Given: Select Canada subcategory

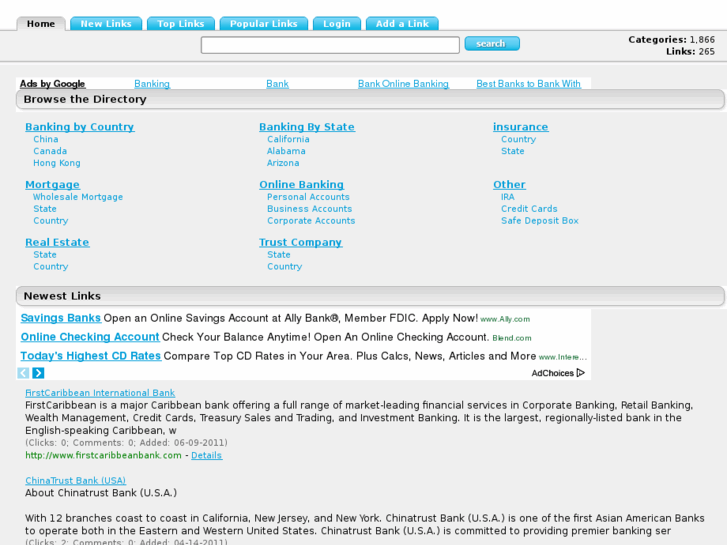Looking at the screenshot, I should point(50,151).
